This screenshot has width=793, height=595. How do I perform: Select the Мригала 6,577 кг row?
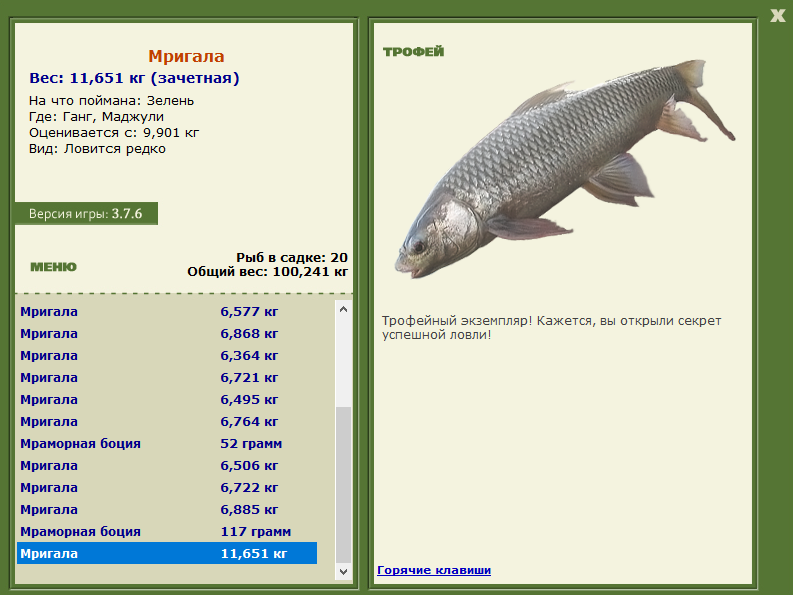click(167, 312)
